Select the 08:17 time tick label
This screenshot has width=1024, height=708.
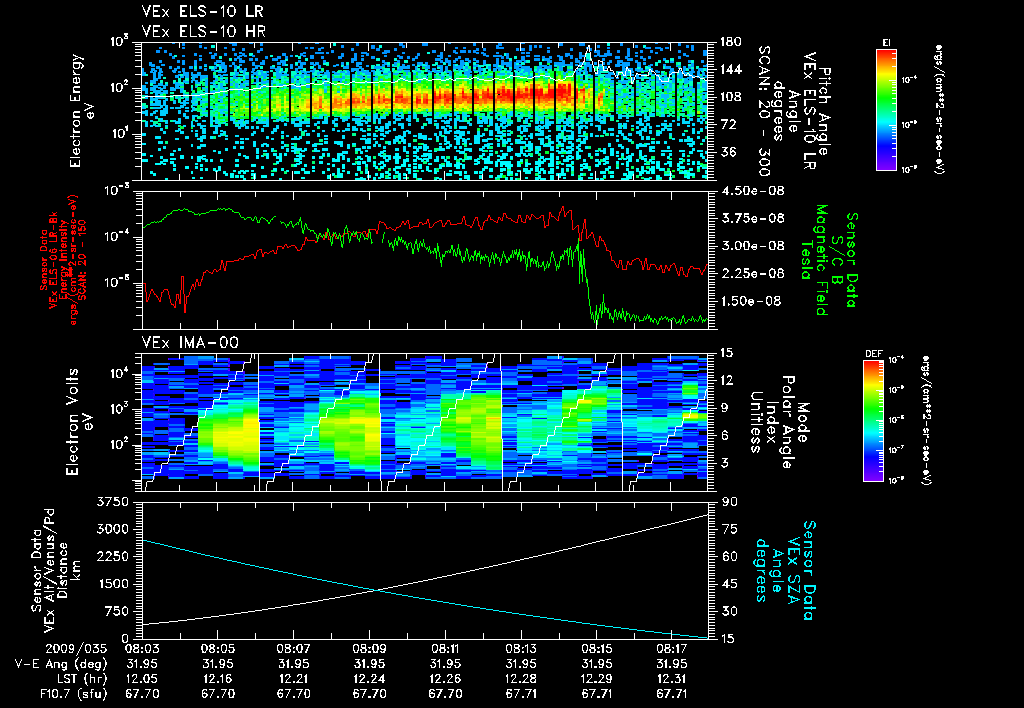pyautogui.click(x=672, y=651)
